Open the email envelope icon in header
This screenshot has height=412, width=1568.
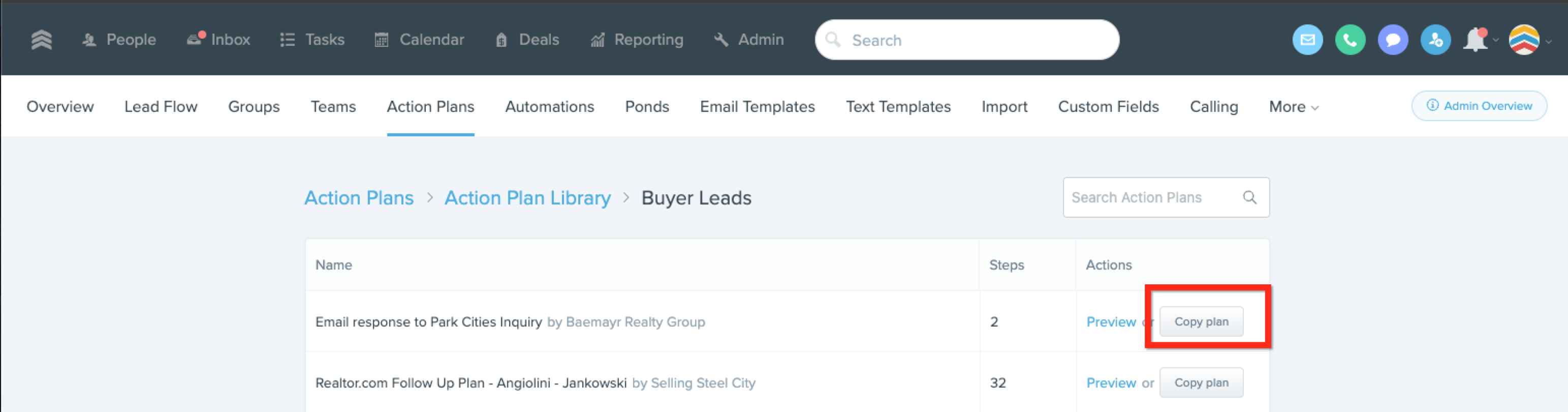click(x=1307, y=40)
